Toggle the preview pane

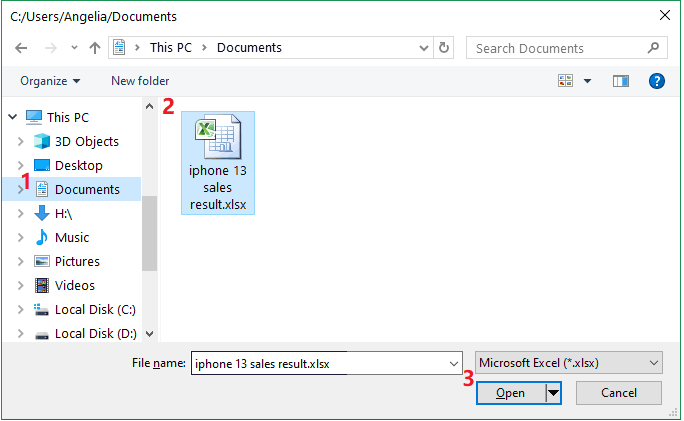620,81
